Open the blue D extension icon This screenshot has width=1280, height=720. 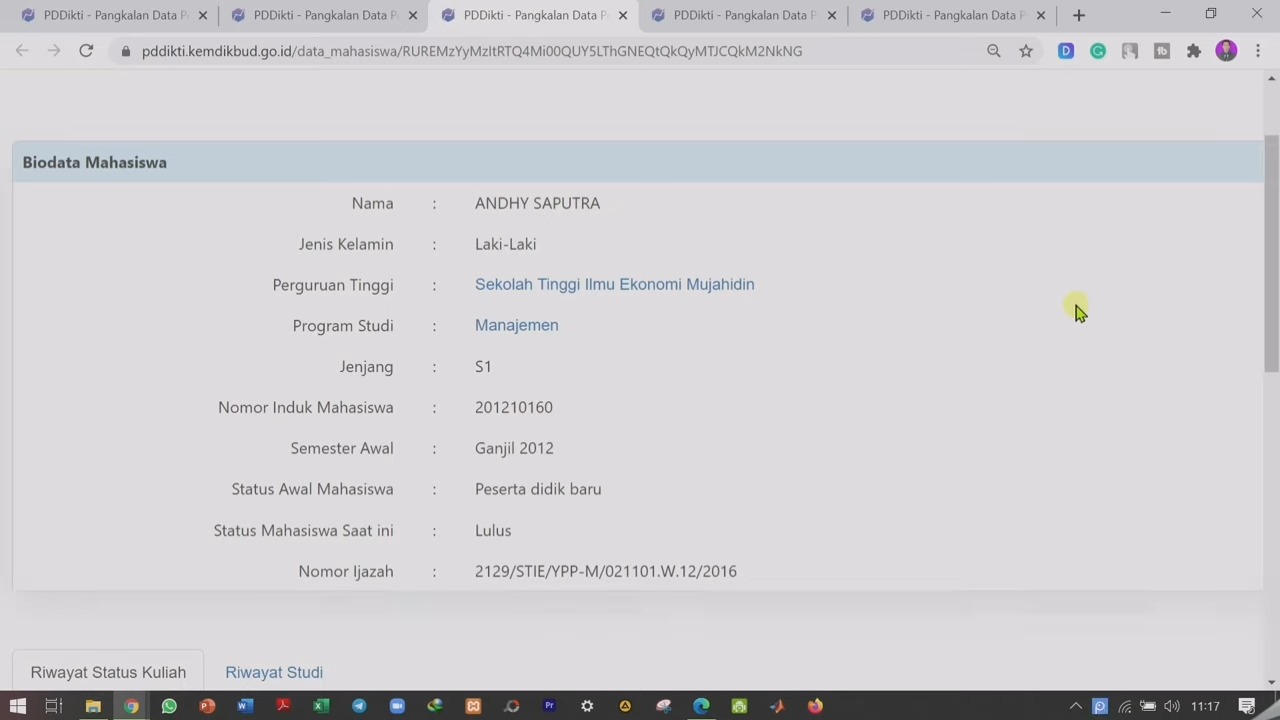coord(1066,51)
